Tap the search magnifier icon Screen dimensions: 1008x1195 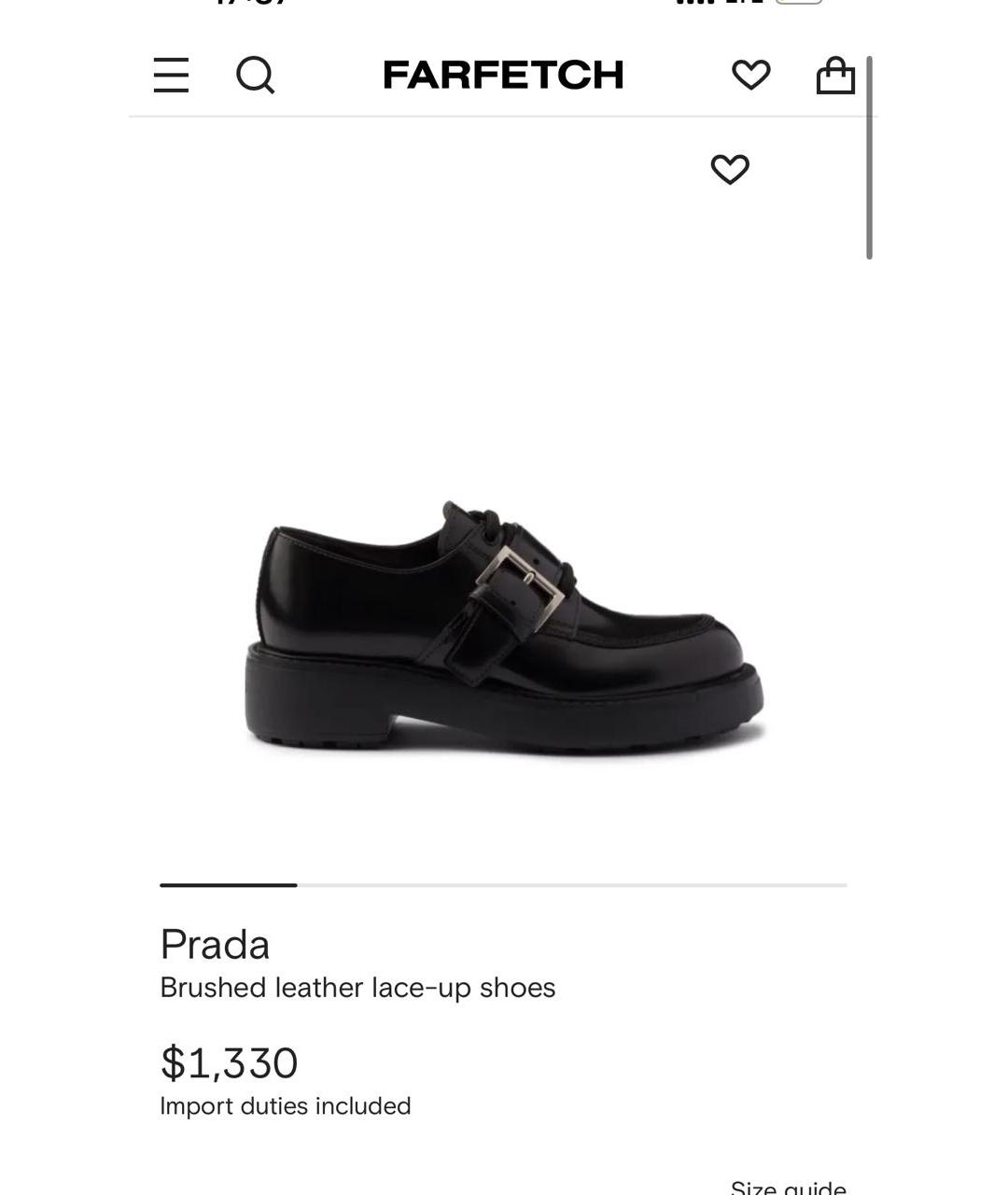pos(255,75)
